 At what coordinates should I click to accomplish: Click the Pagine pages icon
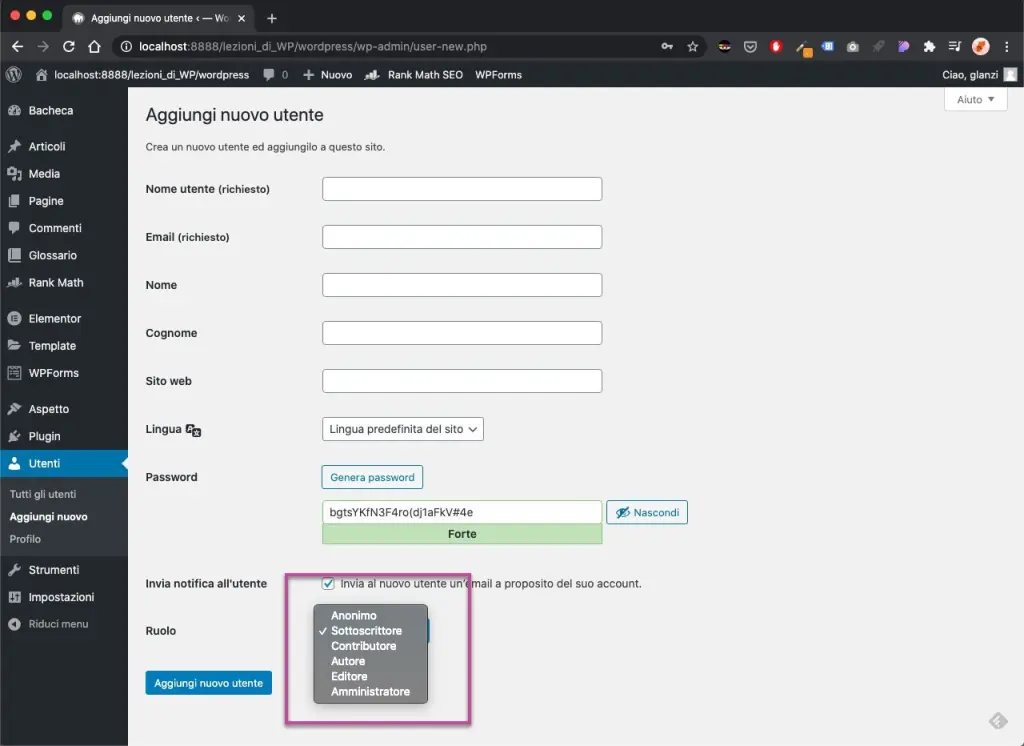click(x=14, y=201)
